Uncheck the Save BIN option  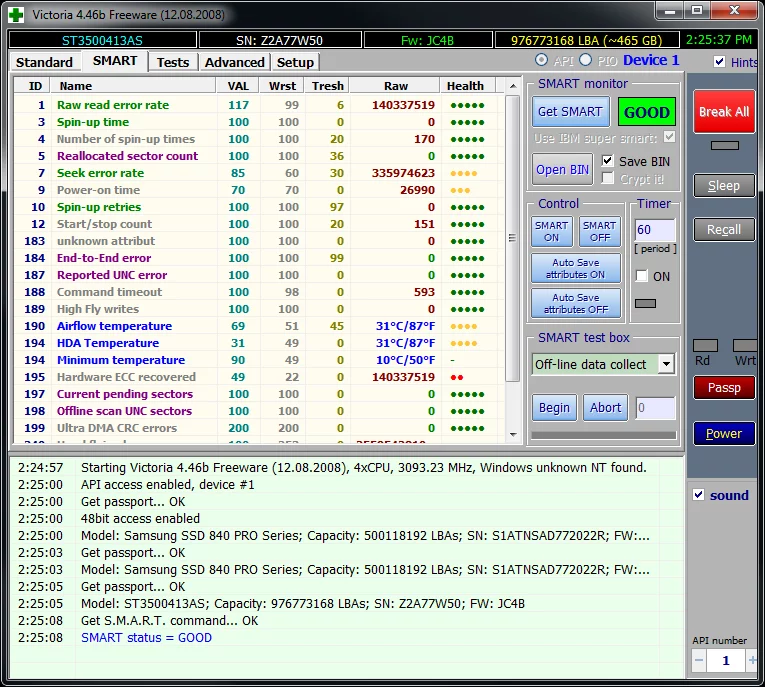tap(608, 161)
